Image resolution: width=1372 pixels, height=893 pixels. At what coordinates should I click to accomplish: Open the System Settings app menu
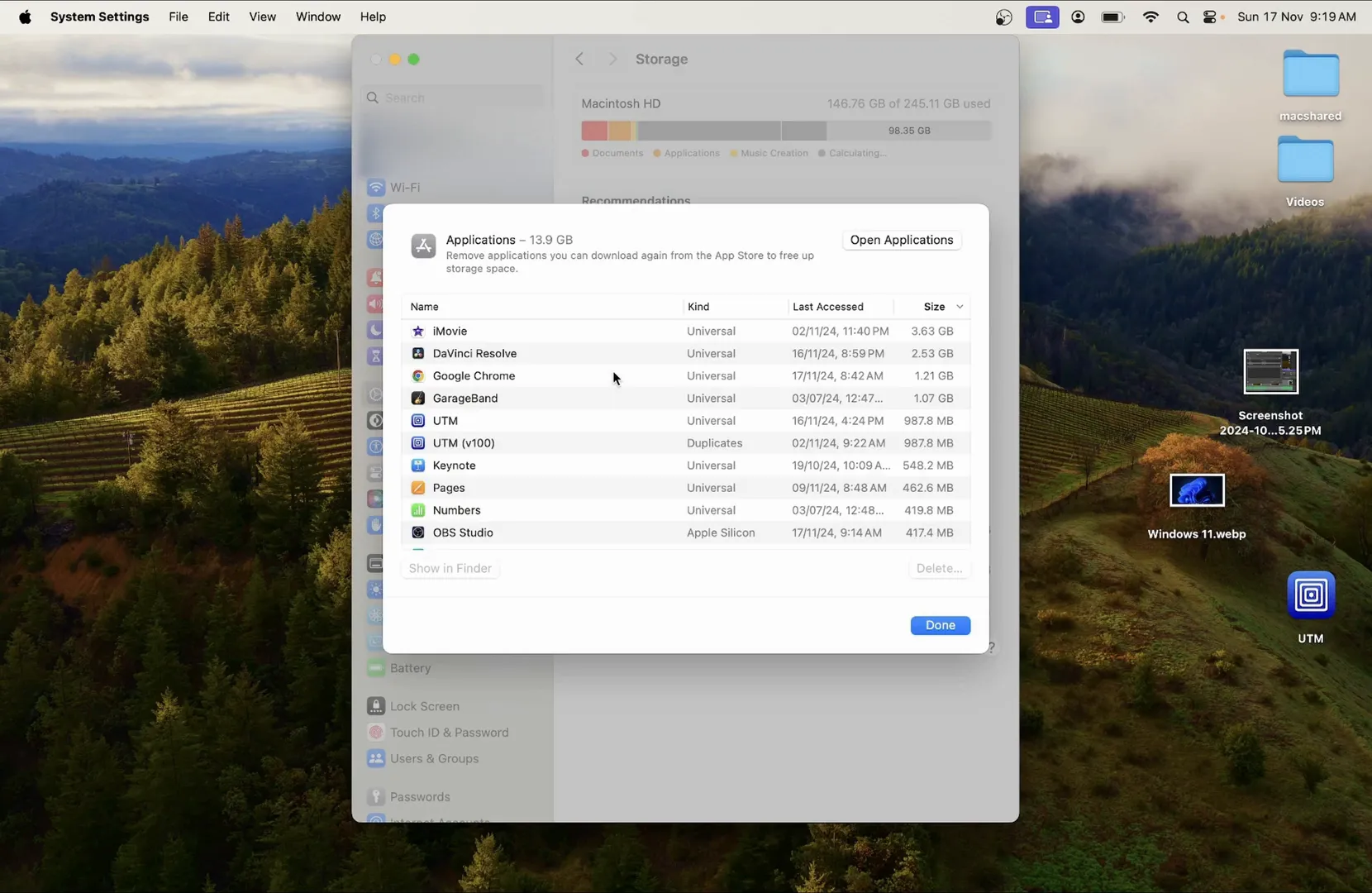point(100,17)
